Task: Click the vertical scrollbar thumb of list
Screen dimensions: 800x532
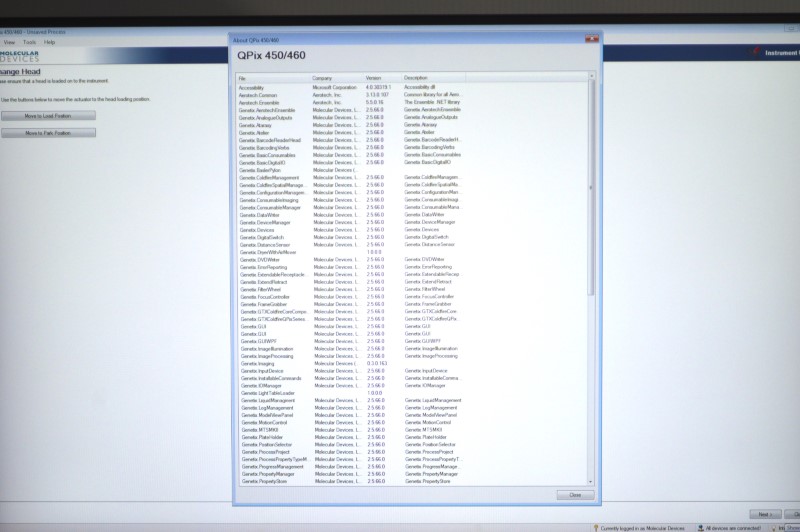Action: click(x=591, y=187)
